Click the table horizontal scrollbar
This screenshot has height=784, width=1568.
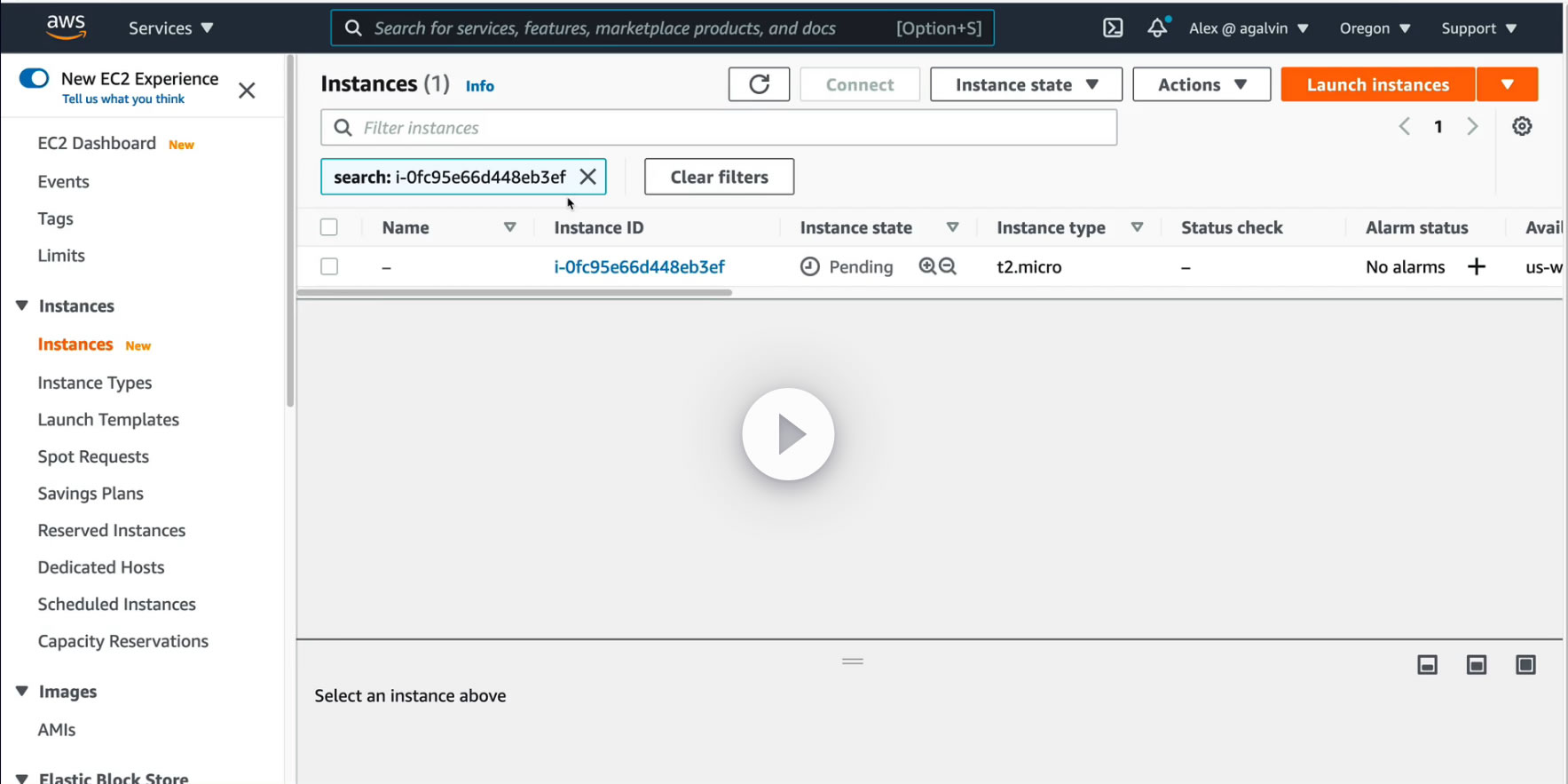pyautogui.click(x=515, y=292)
